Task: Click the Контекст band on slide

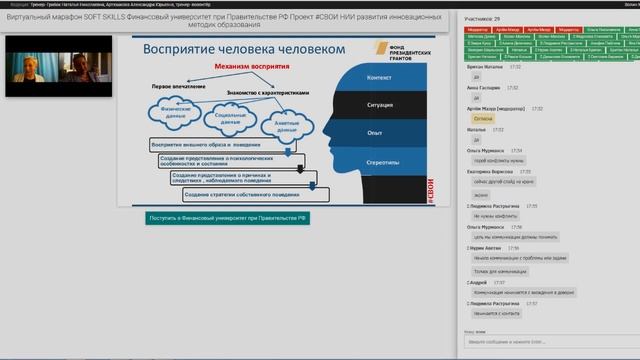Action: tap(380, 78)
